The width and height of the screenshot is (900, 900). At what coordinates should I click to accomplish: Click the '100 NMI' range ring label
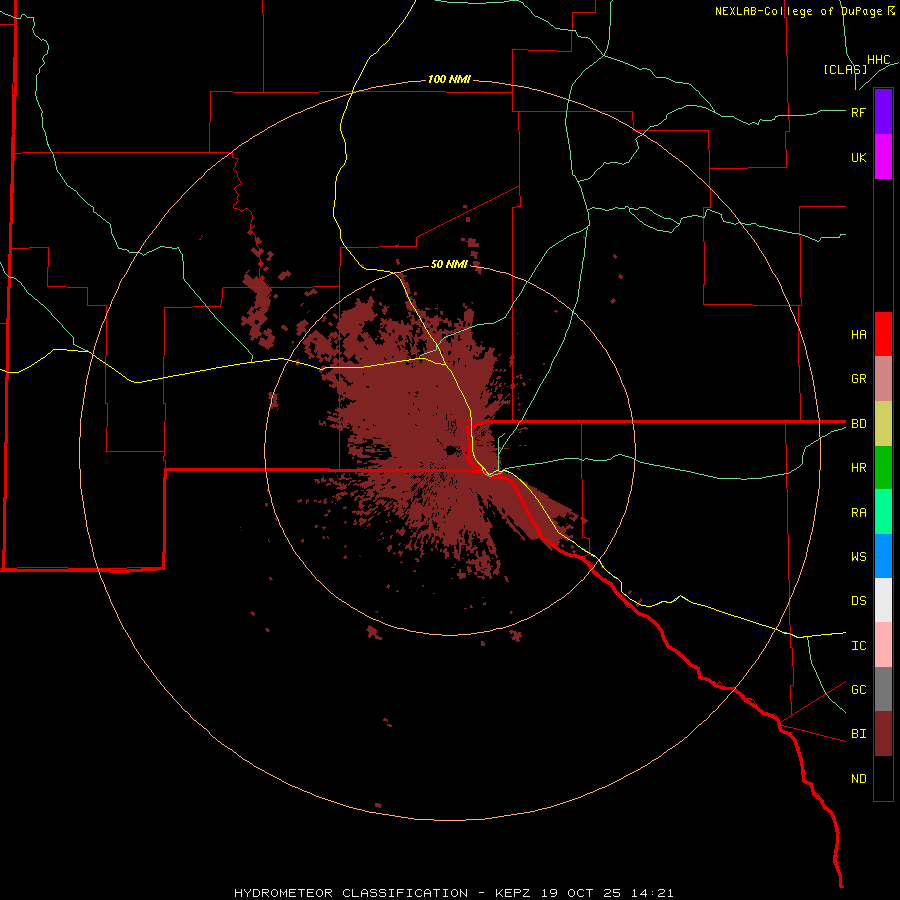pos(449,79)
